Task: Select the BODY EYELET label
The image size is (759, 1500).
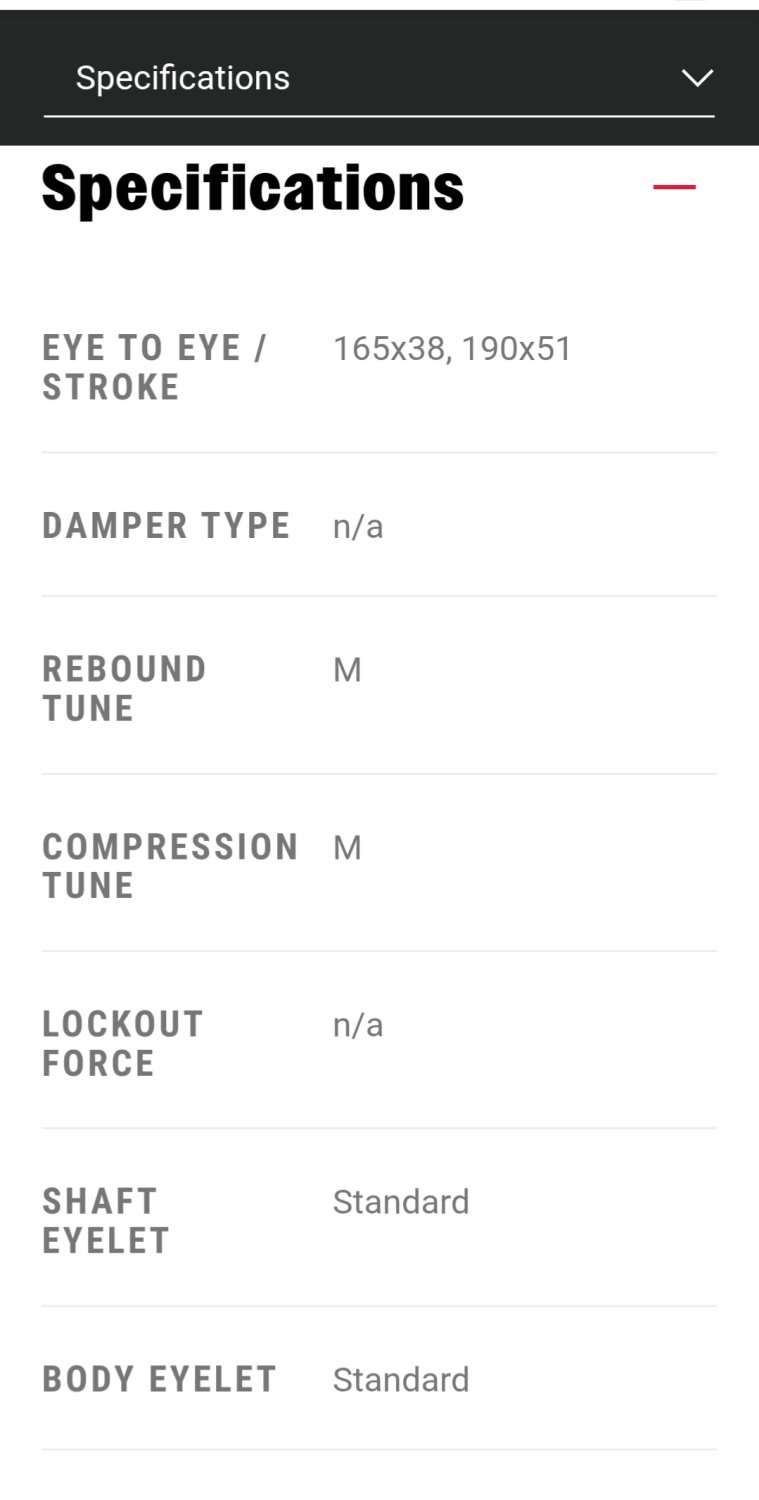Action: 159,1380
